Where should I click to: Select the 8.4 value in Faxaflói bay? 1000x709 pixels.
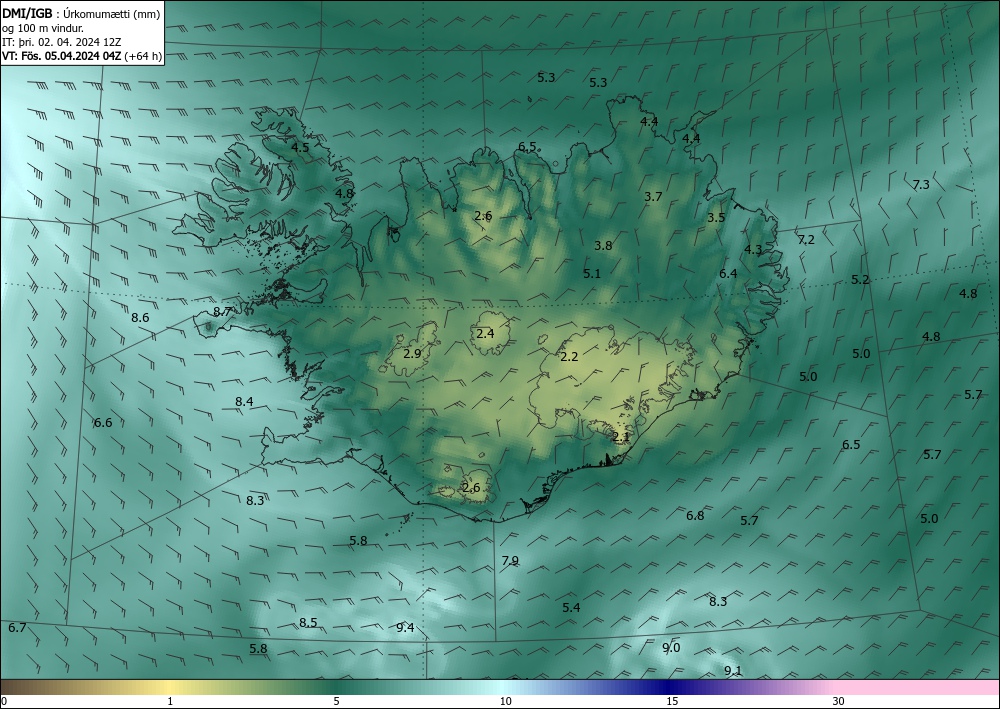[244, 401]
